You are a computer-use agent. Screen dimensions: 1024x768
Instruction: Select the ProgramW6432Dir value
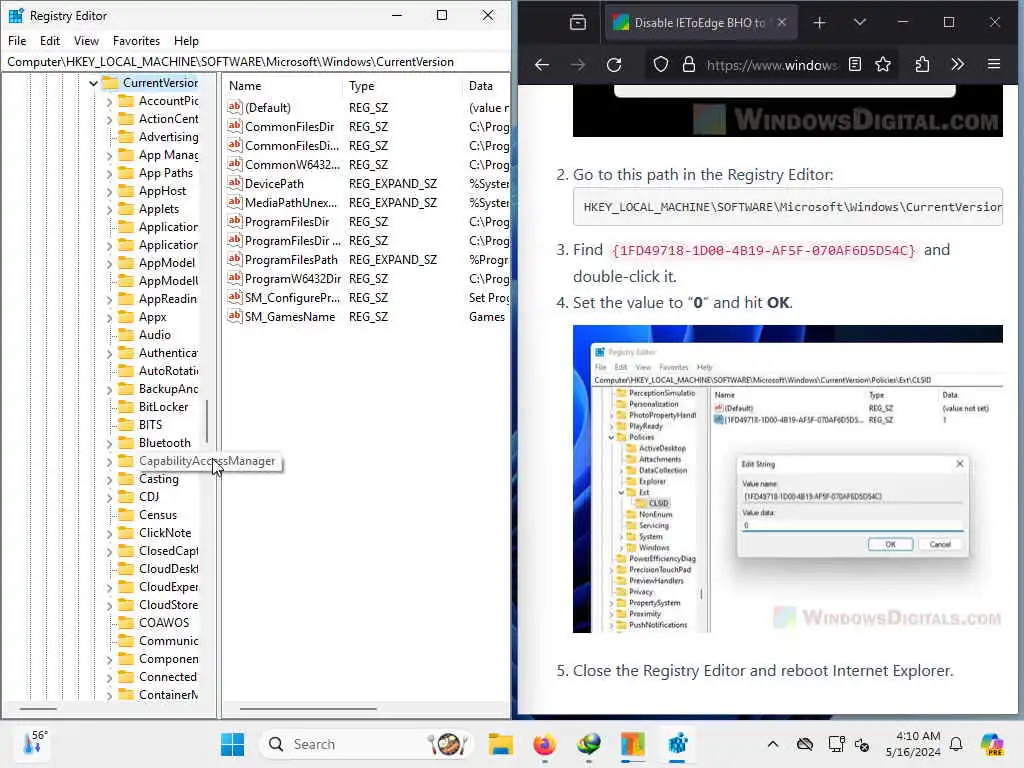click(x=293, y=279)
